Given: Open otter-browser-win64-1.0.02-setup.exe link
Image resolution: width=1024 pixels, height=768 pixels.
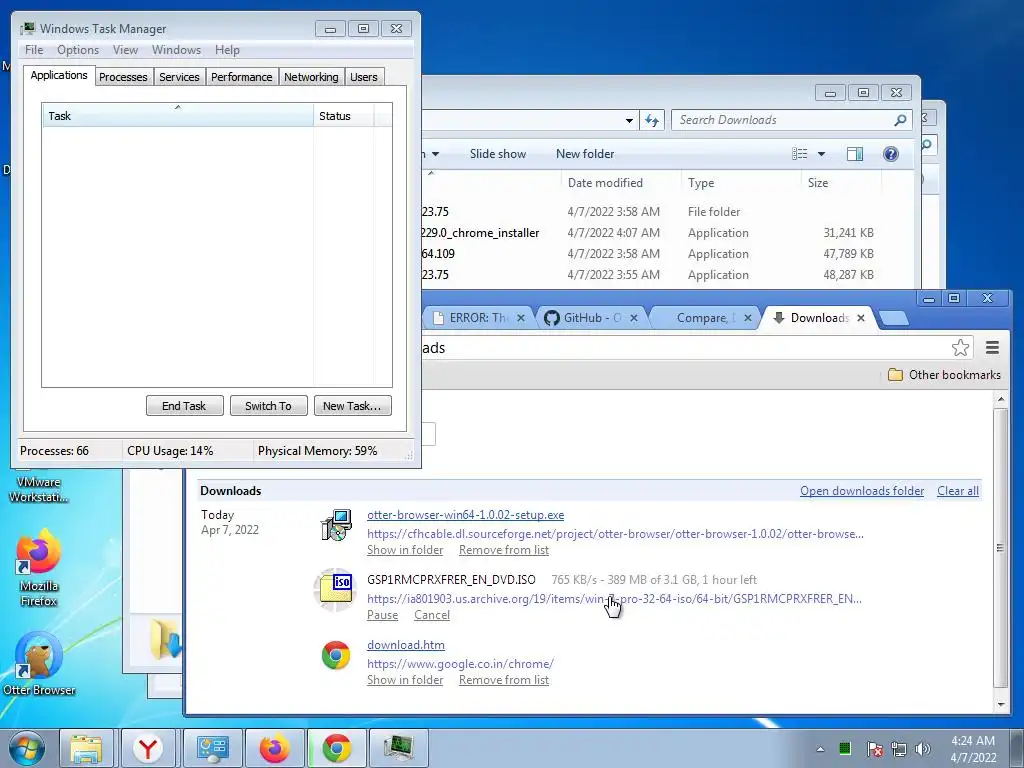Looking at the screenshot, I should [x=465, y=515].
